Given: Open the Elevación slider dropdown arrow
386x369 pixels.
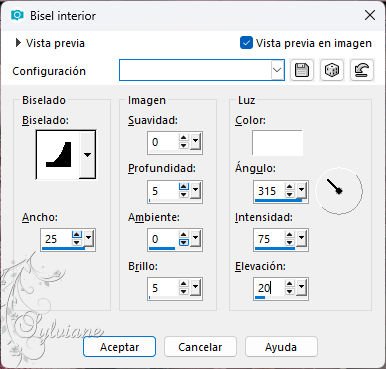Looking at the screenshot, I should point(301,287).
